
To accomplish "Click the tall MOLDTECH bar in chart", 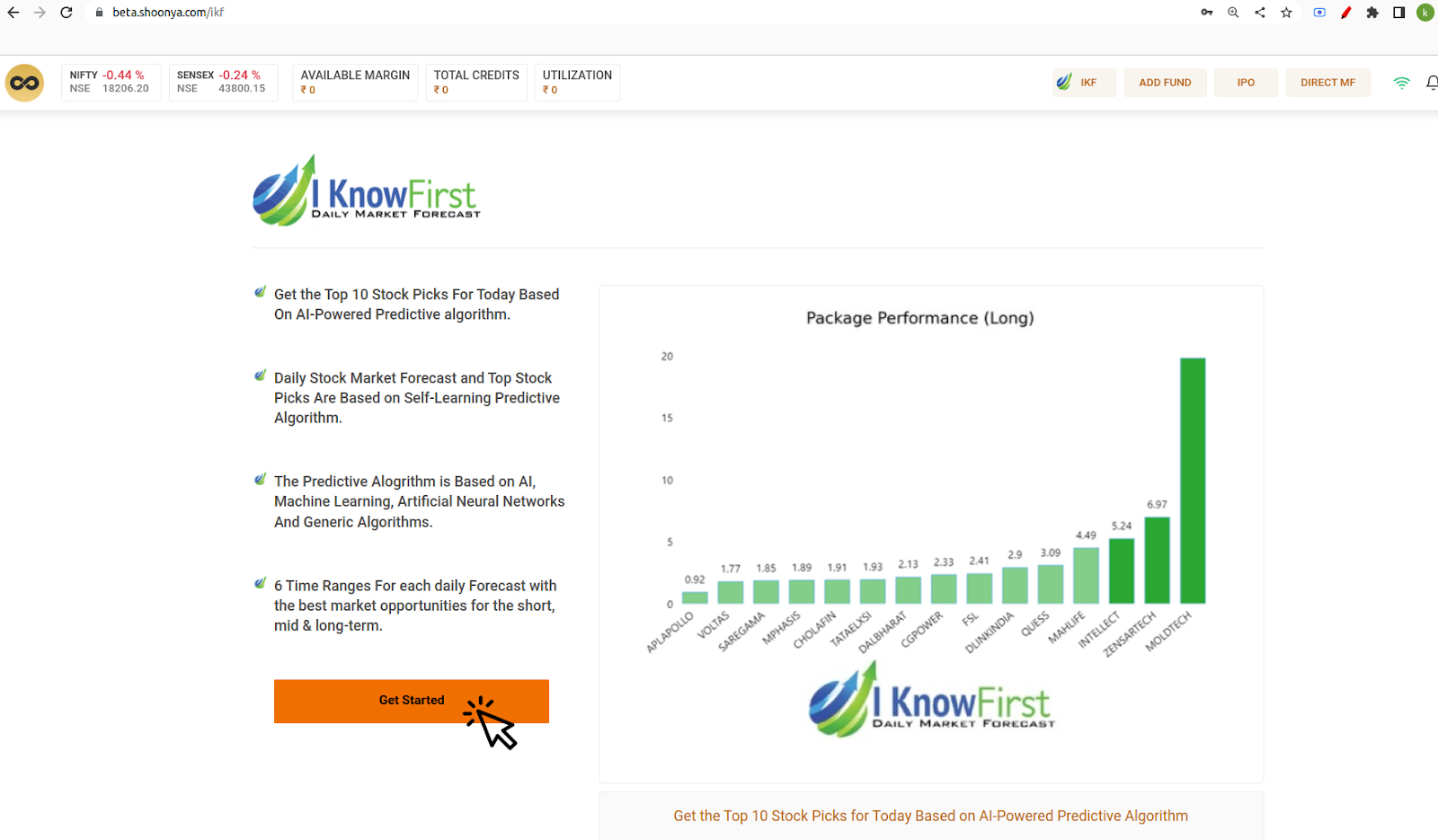I will [1193, 481].
